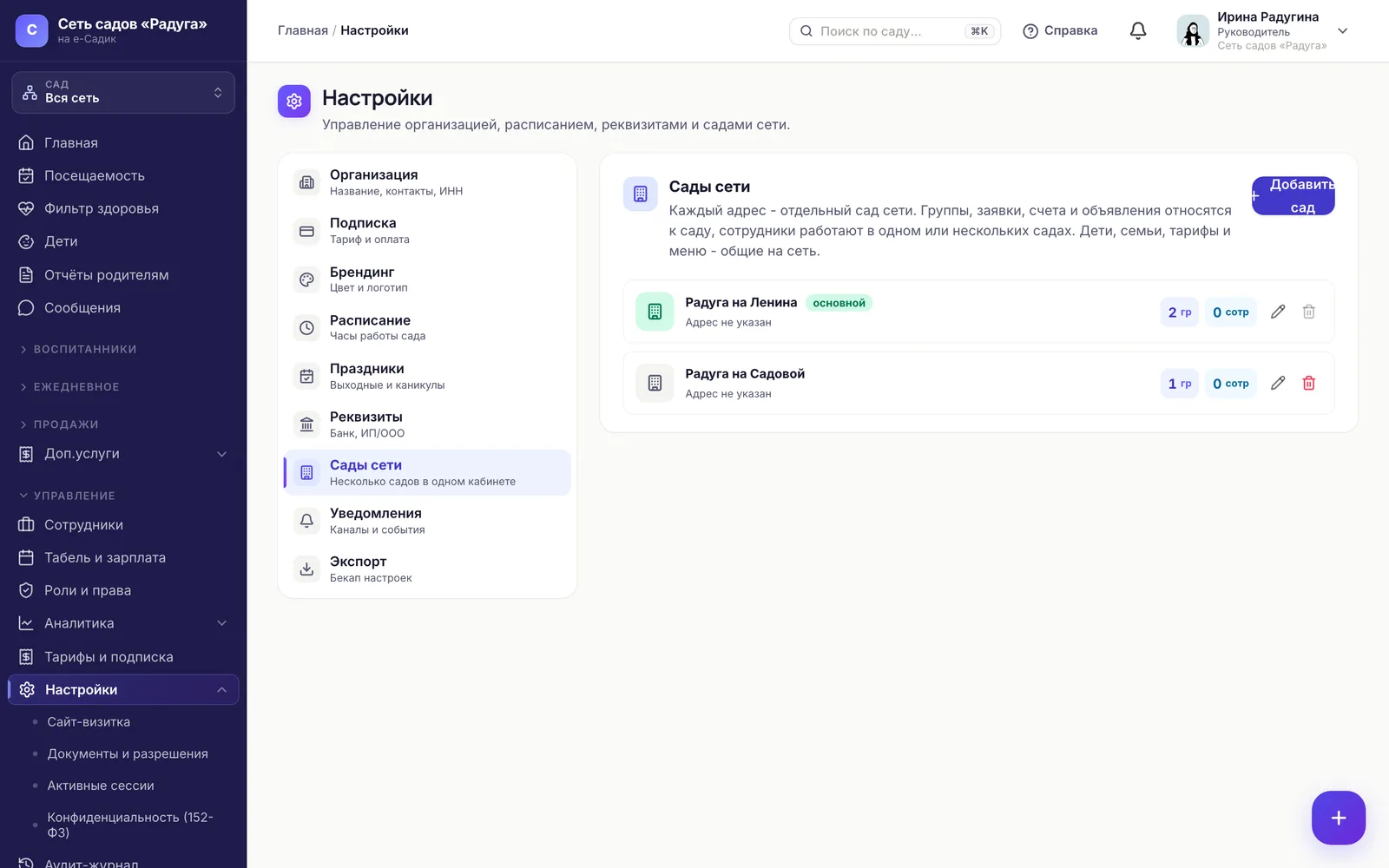Click the Поиск по саду search field
The image size is (1389, 868).
(894, 30)
